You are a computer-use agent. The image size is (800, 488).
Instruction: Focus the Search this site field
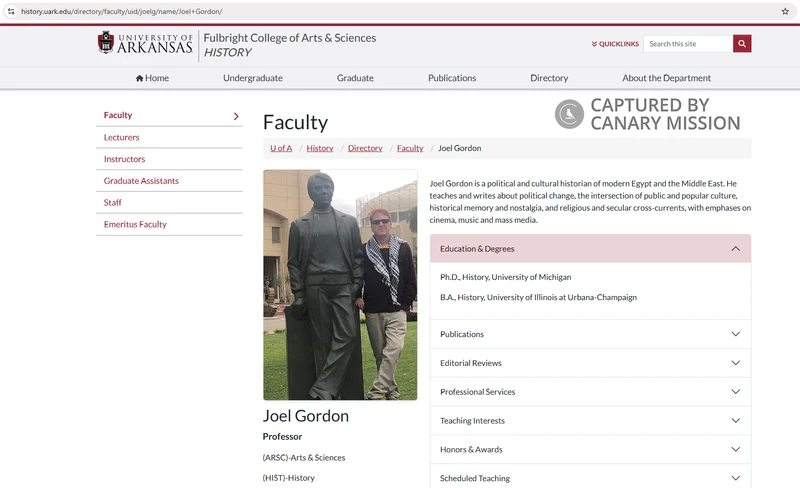[688, 44]
